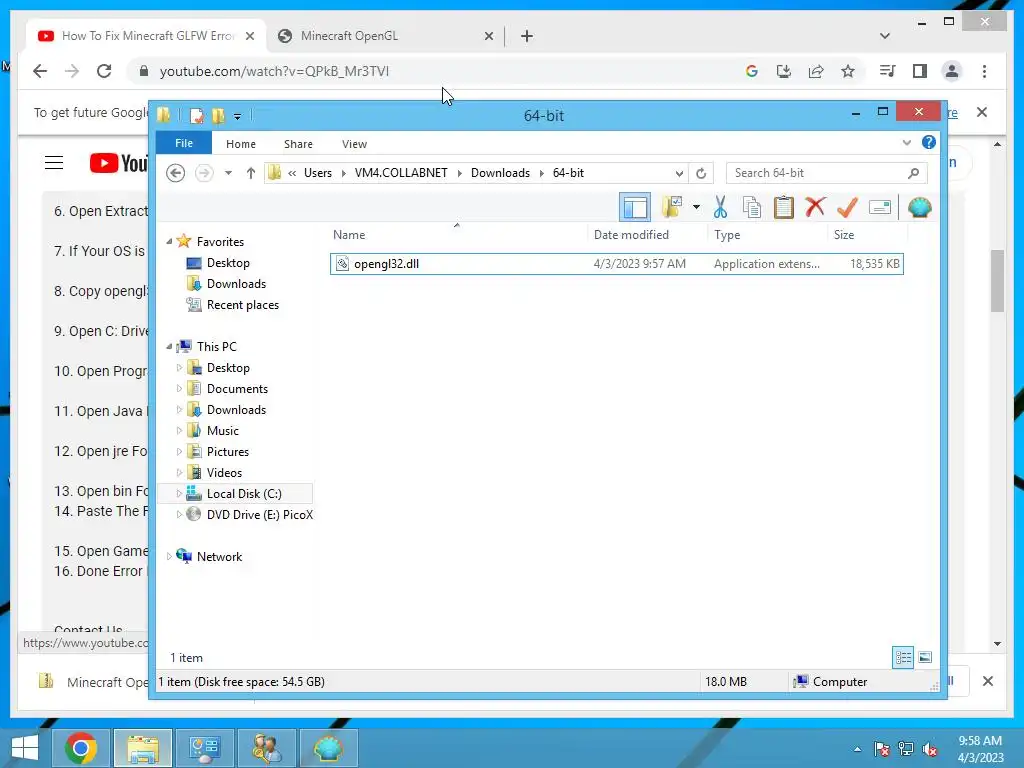Image resolution: width=1024 pixels, height=768 pixels.
Task: Expand the Network tree node
Action: [169, 556]
